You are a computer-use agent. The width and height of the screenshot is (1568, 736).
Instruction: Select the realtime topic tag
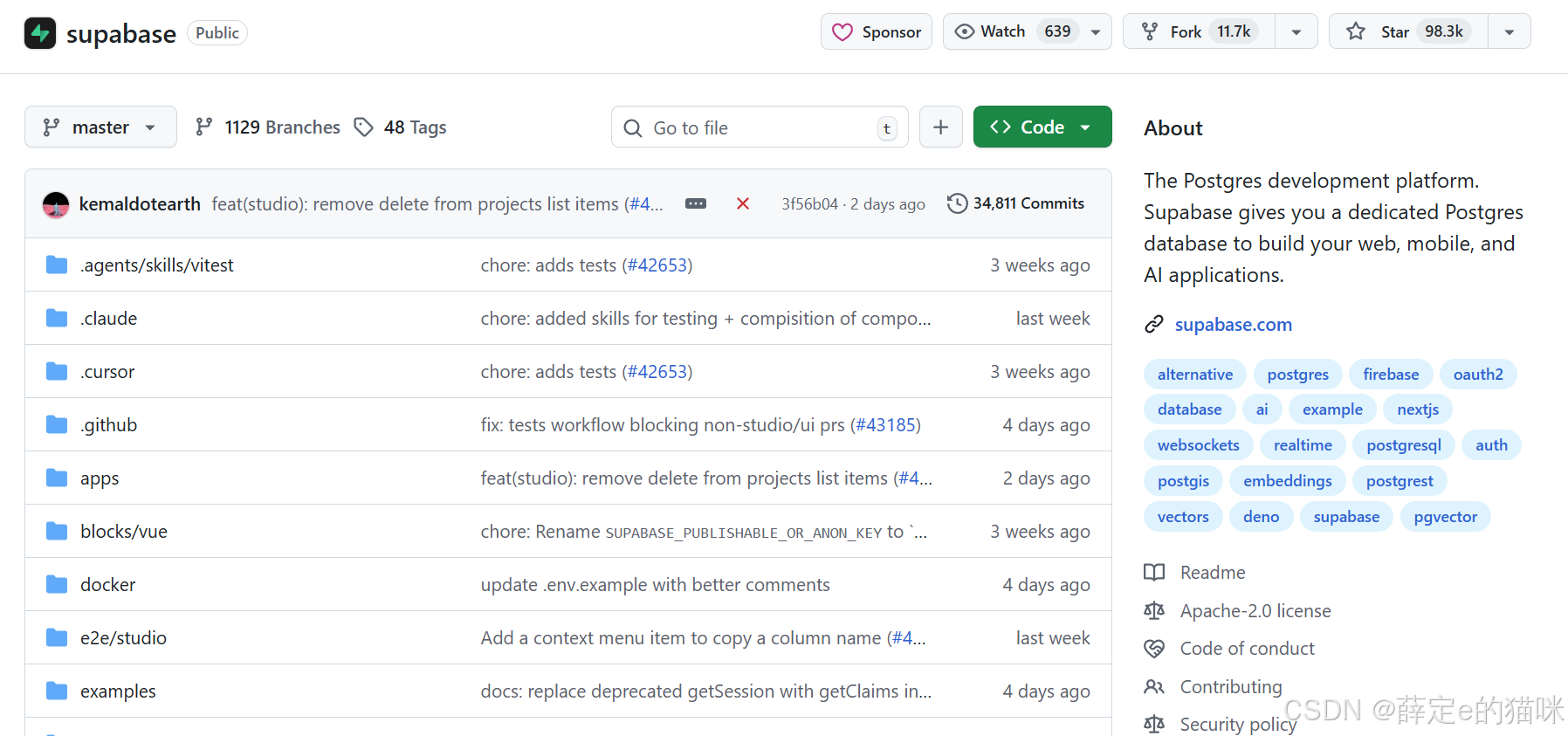pos(1303,445)
